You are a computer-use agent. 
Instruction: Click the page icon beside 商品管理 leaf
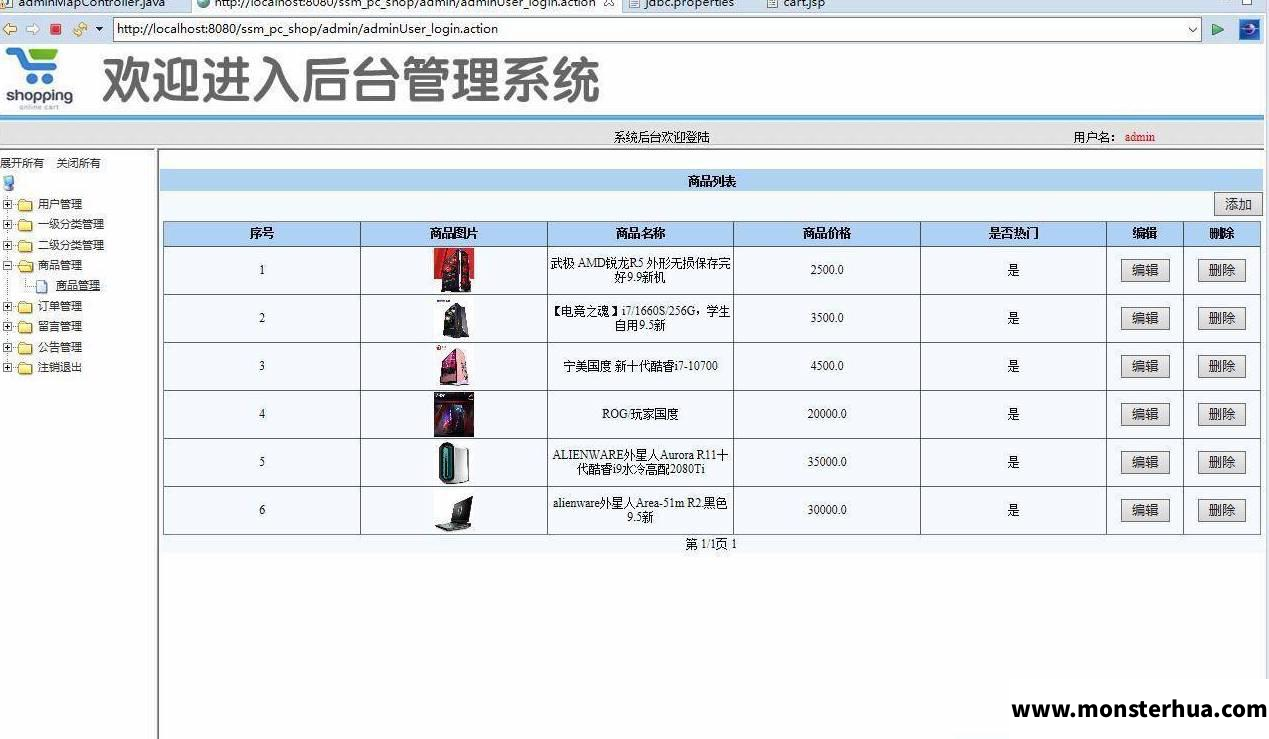point(42,286)
